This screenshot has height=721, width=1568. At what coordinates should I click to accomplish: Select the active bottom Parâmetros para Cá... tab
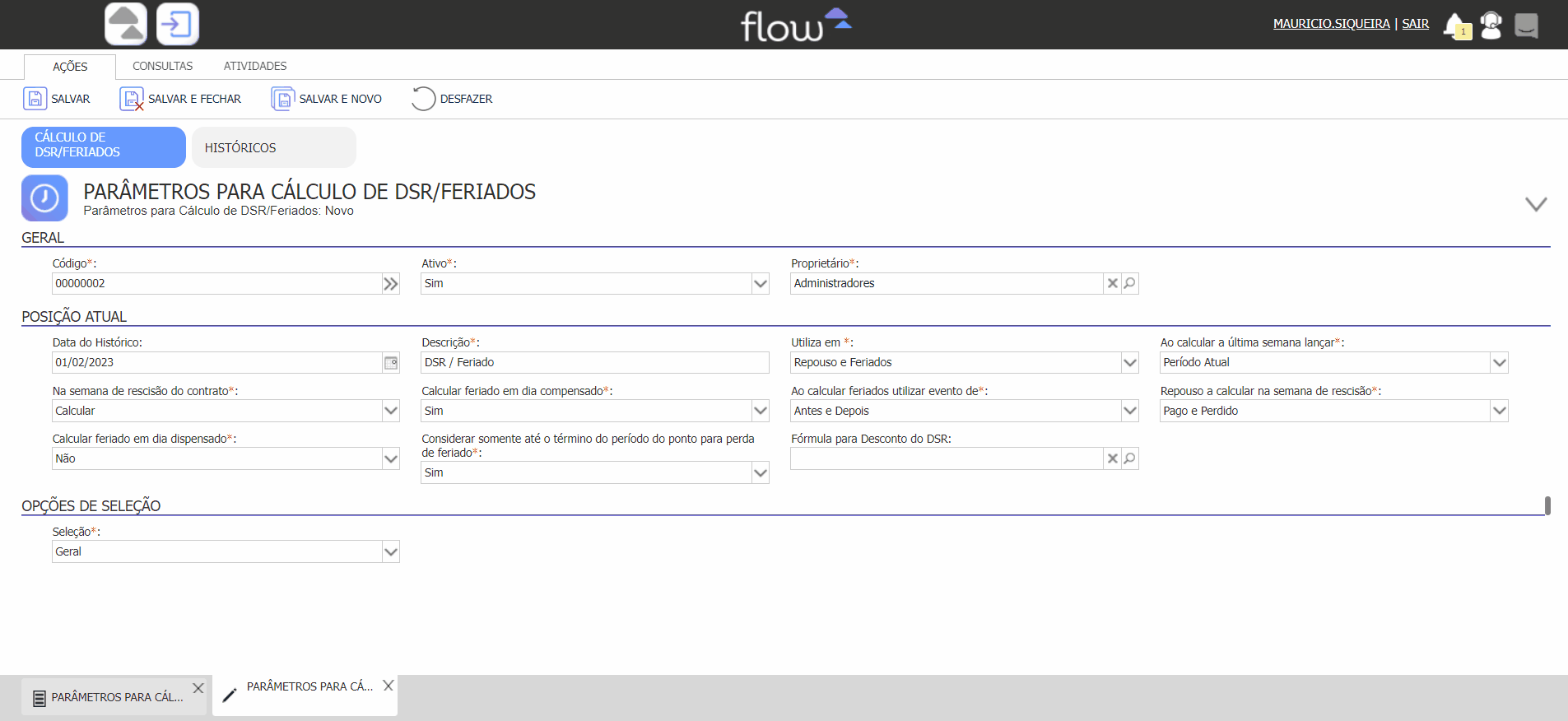305,695
